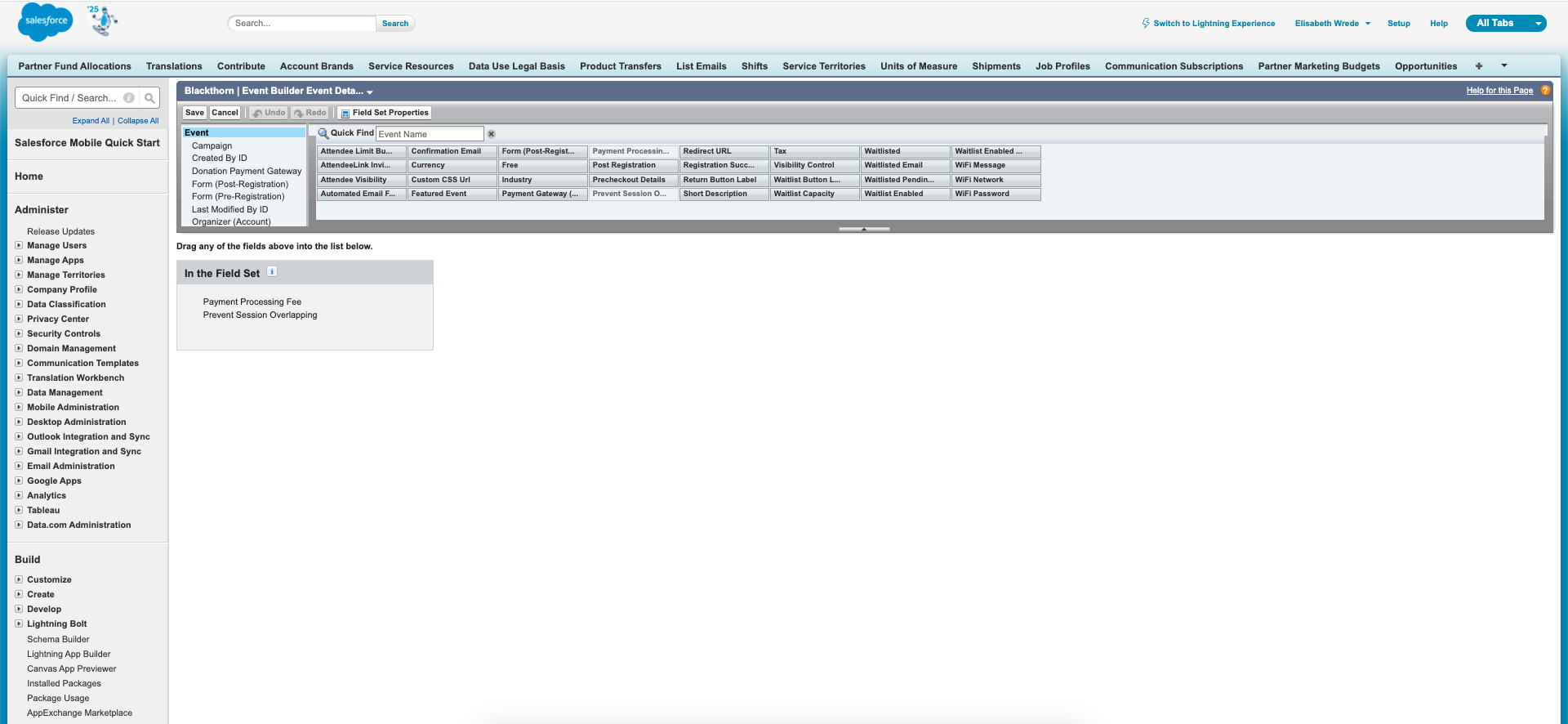Click the orange help question mark icon
Screen dimensions: 1568x724
click(x=1545, y=91)
